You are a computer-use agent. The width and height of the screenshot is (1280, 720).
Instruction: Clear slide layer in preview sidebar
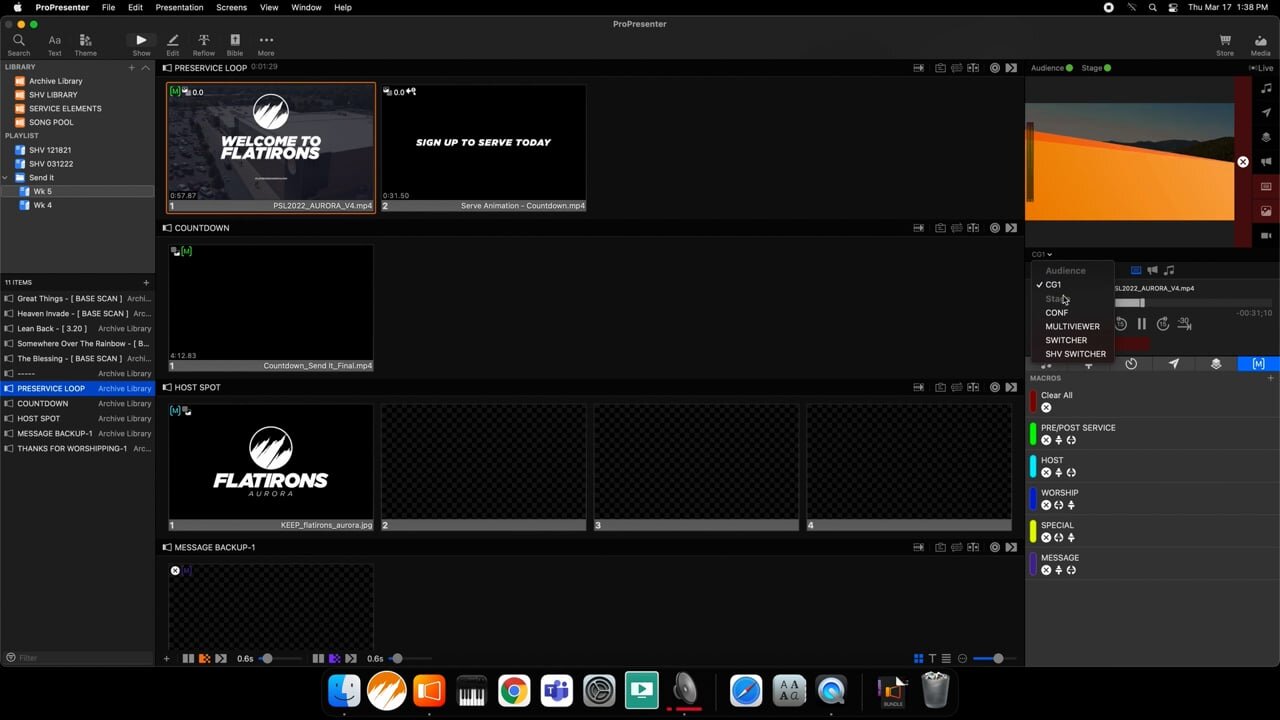tap(1266, 187)
